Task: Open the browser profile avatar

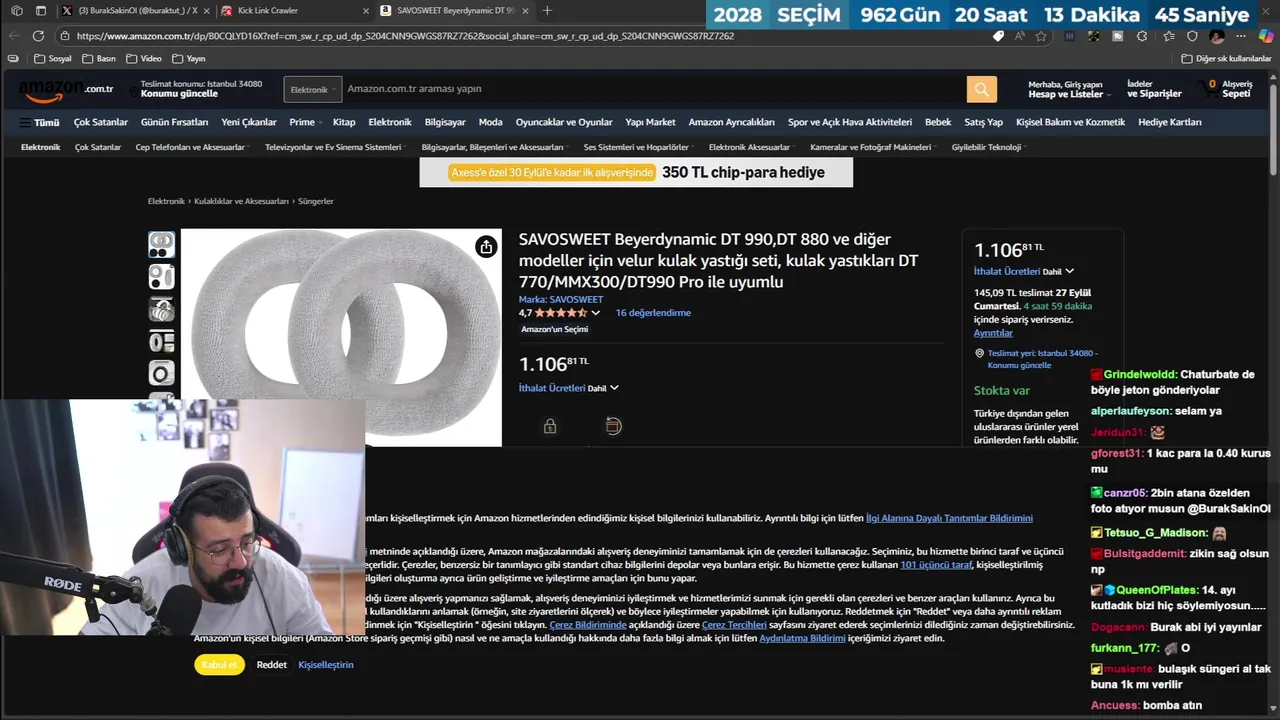Action: tap(1217, 35)
